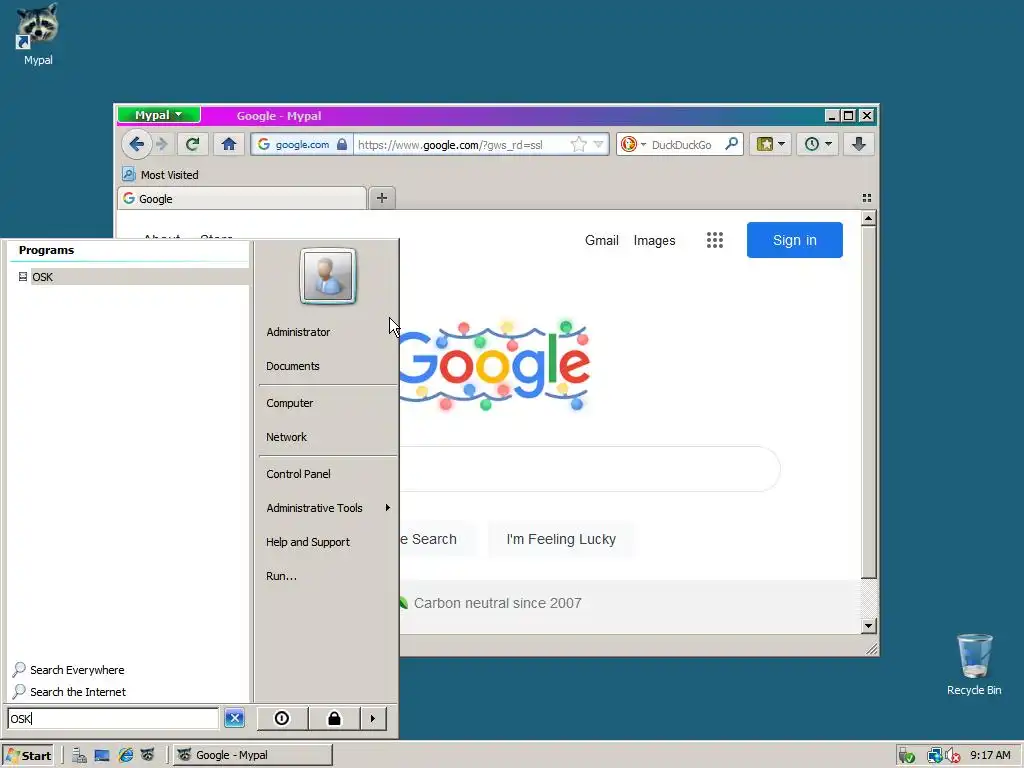Open Control Panel from Start menu
The image size is (1024, 768).
(x=298, y=474)
